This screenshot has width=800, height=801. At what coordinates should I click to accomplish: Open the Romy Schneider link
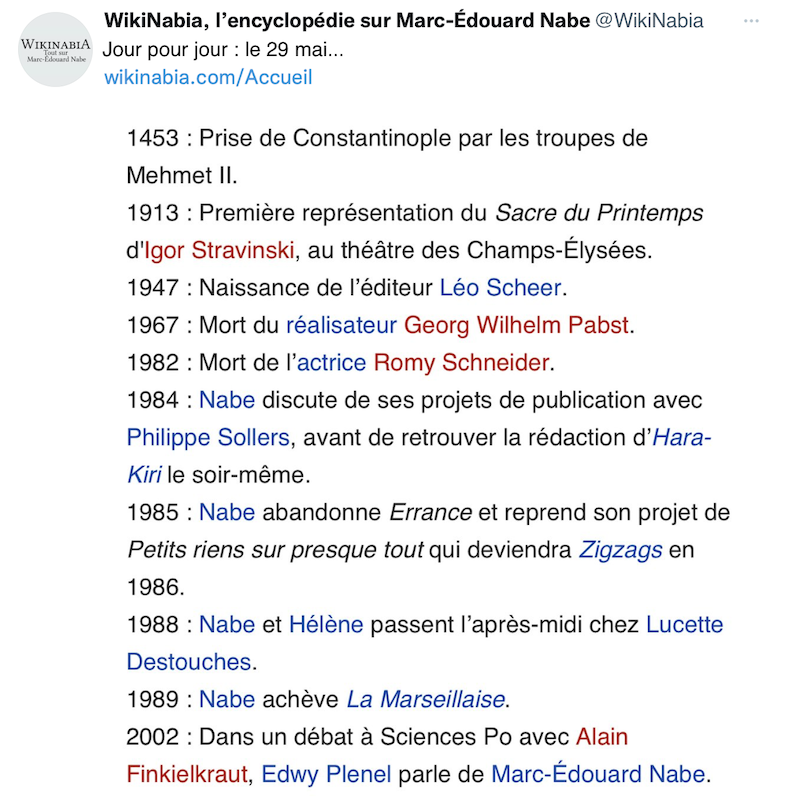pyautogui.click(x=461, y=362)
